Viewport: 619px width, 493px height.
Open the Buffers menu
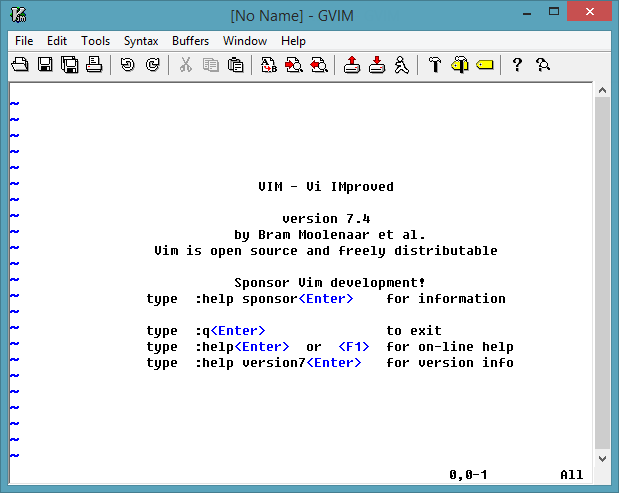[190, 41]
